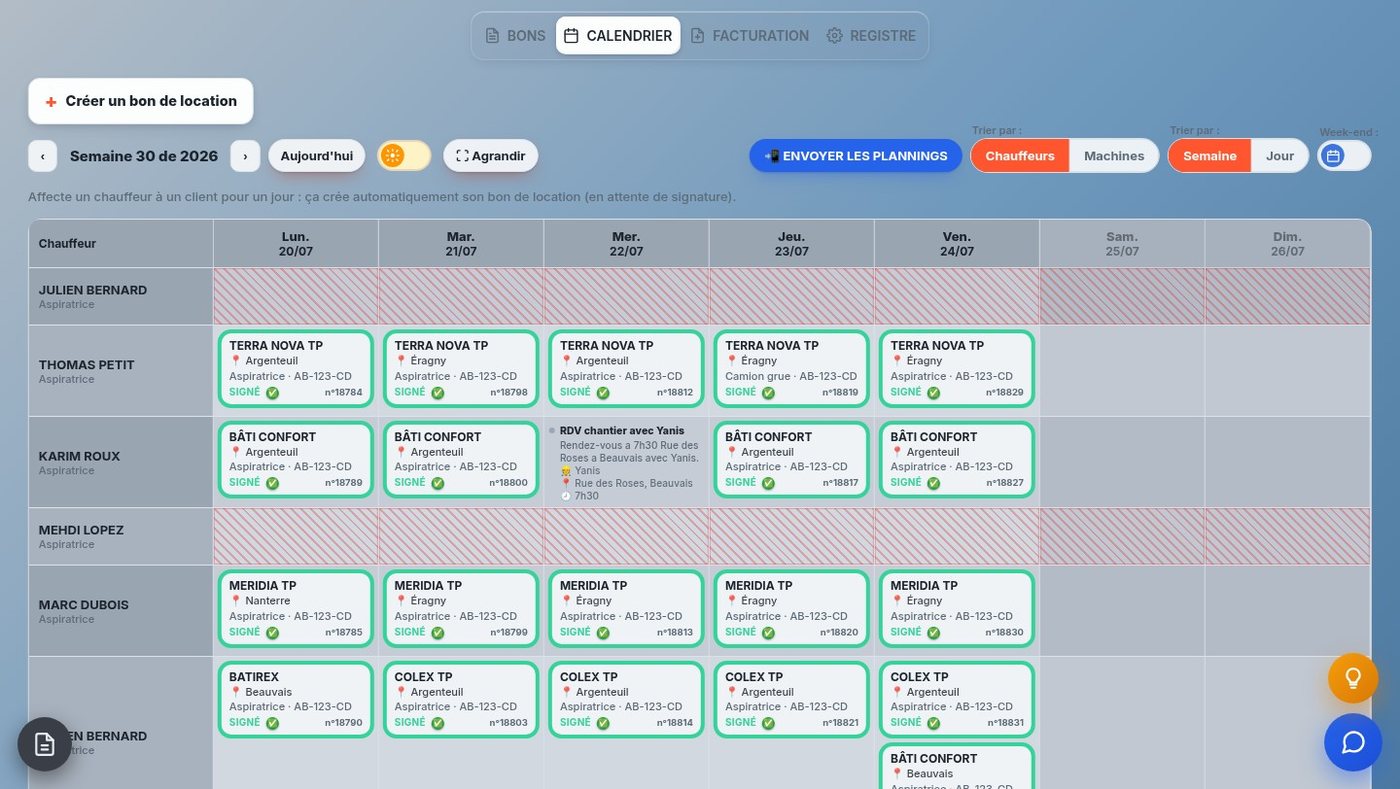Open the Facturation tab

point(749,36)
